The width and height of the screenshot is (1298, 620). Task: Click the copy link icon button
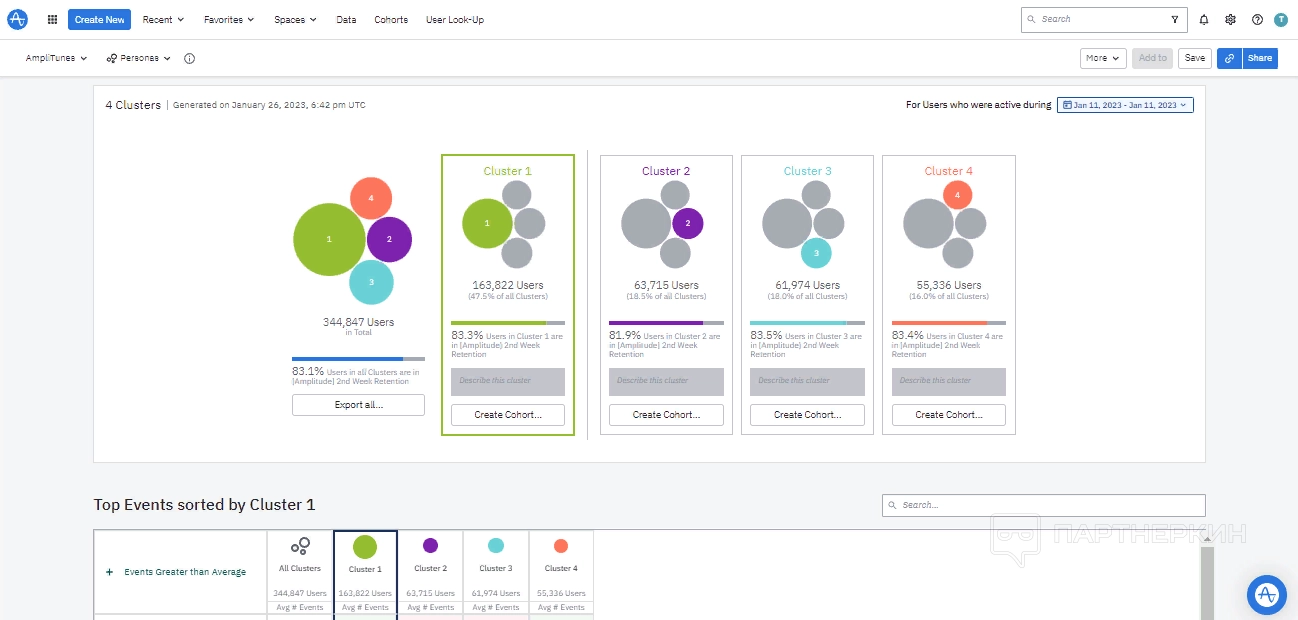click(x=1229, y=58)
